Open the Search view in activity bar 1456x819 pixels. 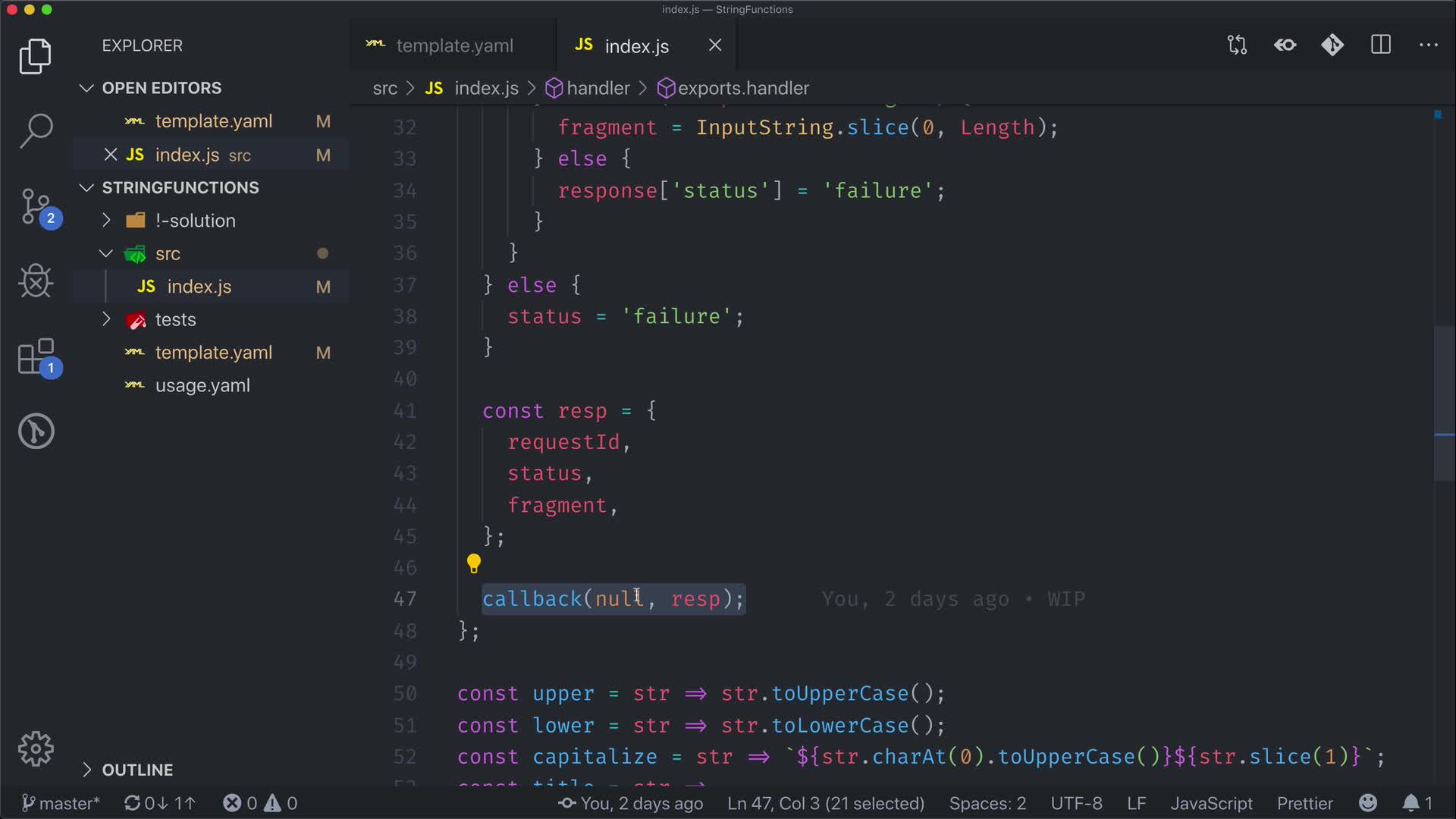point(36,130)
